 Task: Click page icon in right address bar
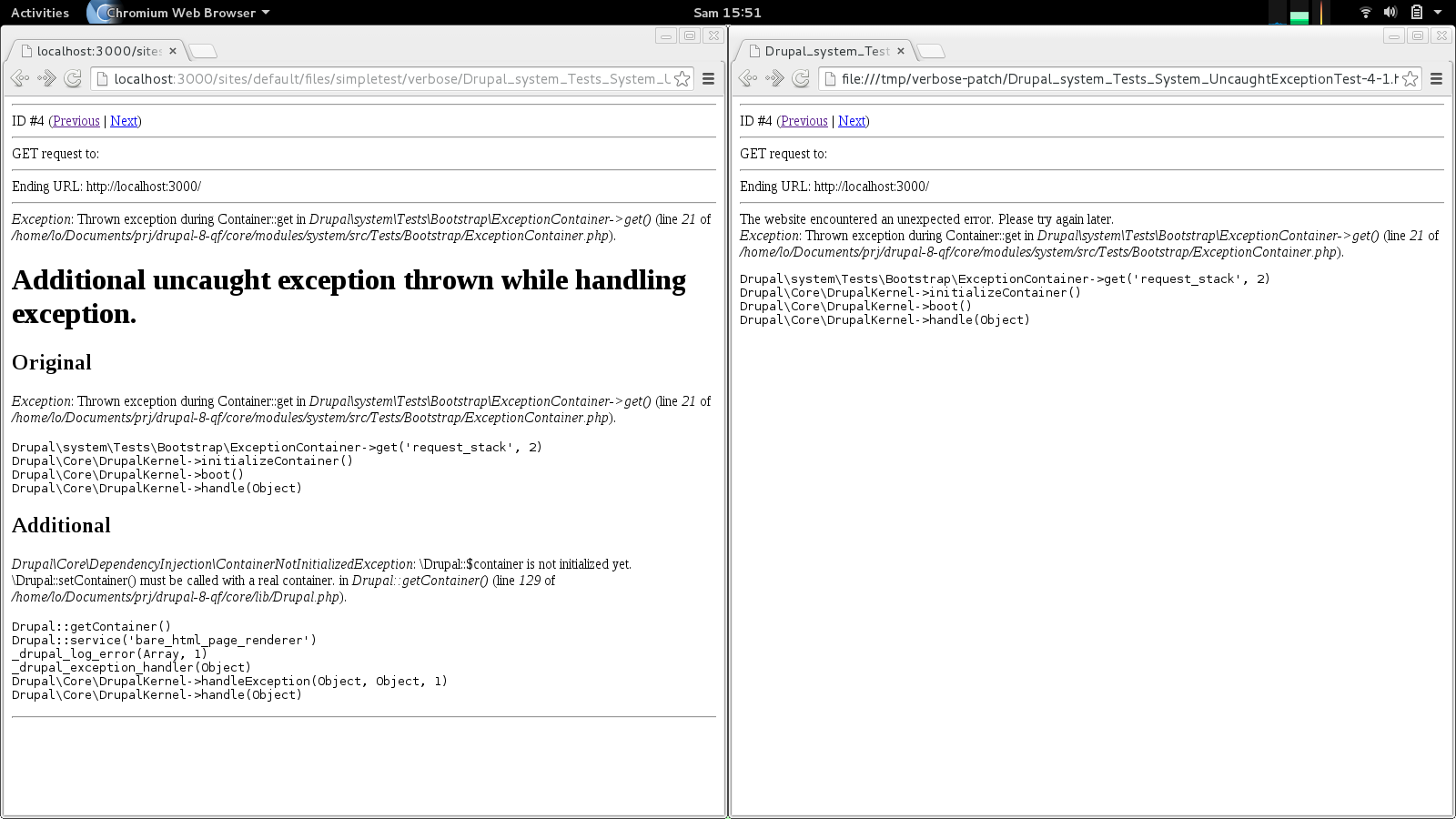pyautogui.click(x=830, y=79)
